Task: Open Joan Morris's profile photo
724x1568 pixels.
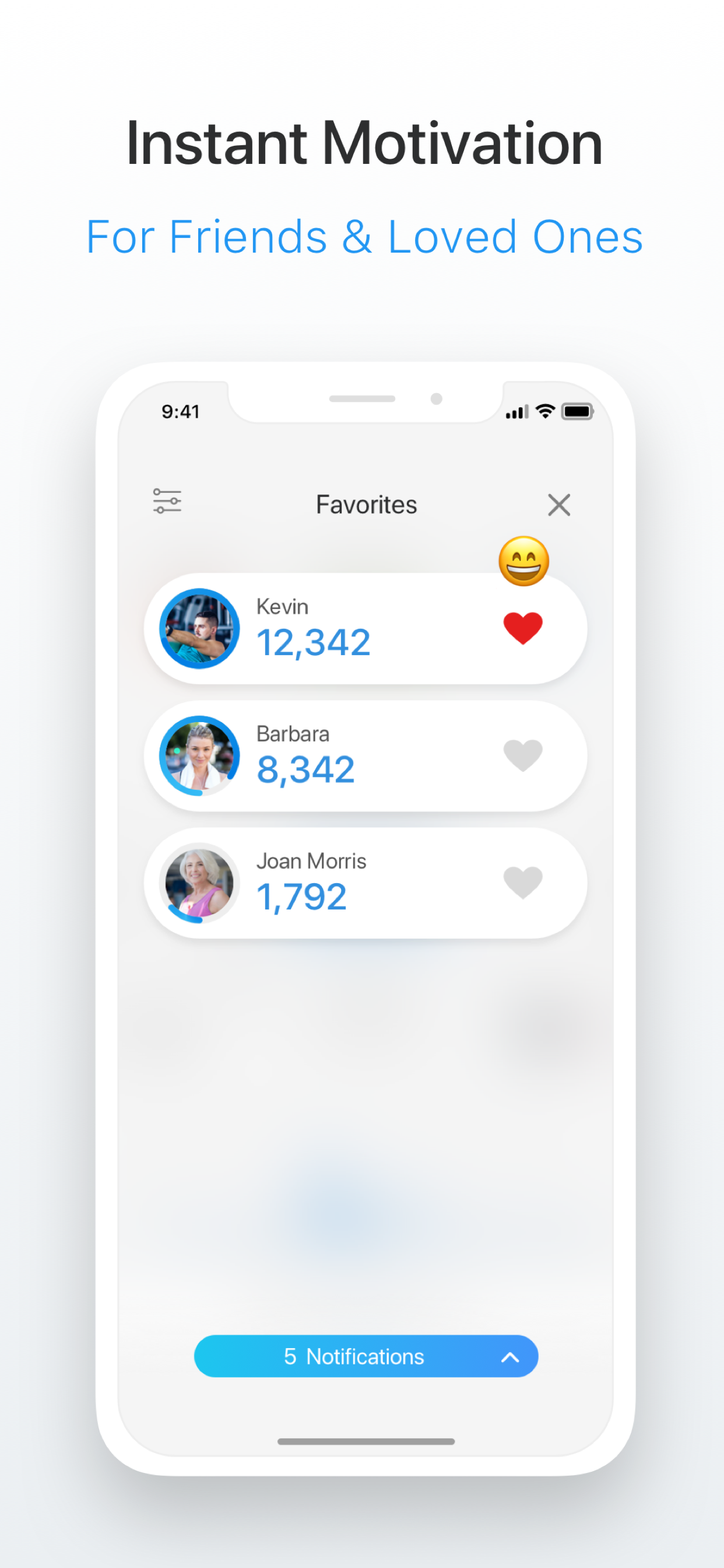Action: click(199, 883)
